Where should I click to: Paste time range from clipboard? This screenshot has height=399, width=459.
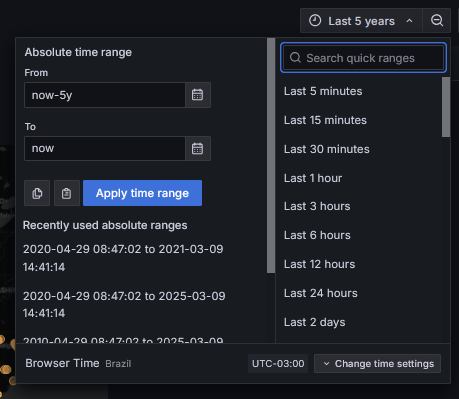click(x=67, y=193)
